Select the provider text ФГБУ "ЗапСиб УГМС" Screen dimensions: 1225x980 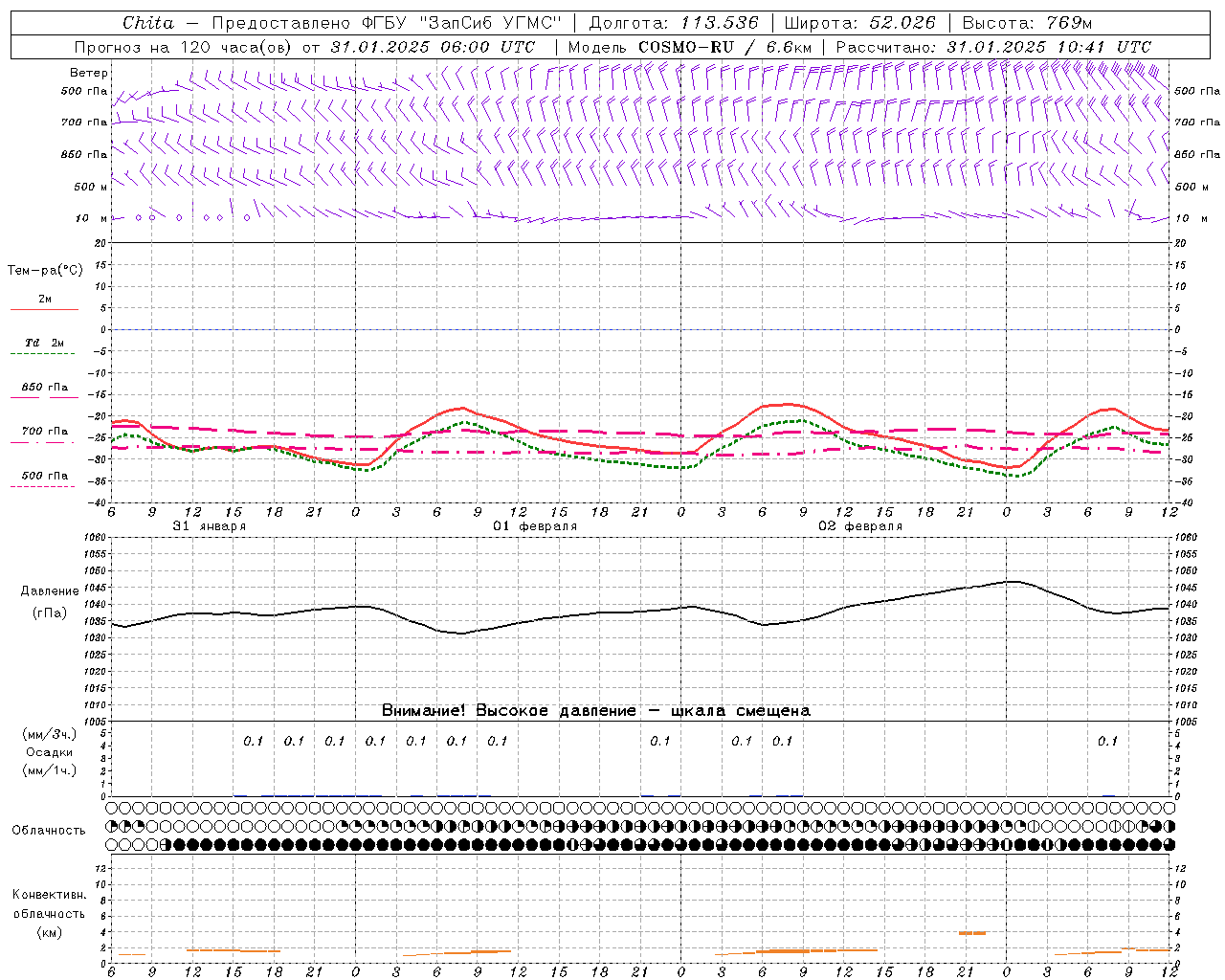[x=462, y=23]
